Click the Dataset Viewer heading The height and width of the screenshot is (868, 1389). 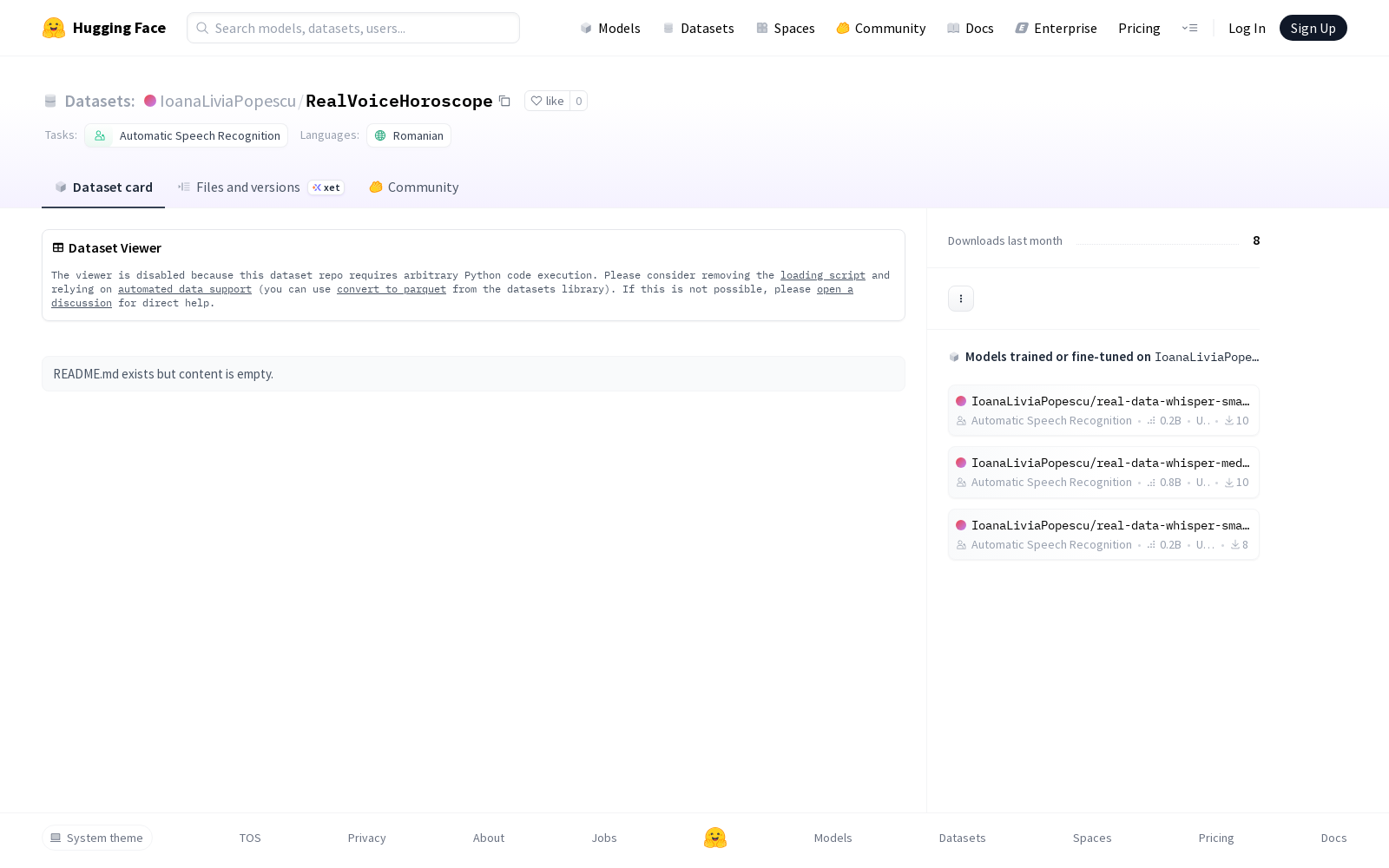click(x=115, y=248)
